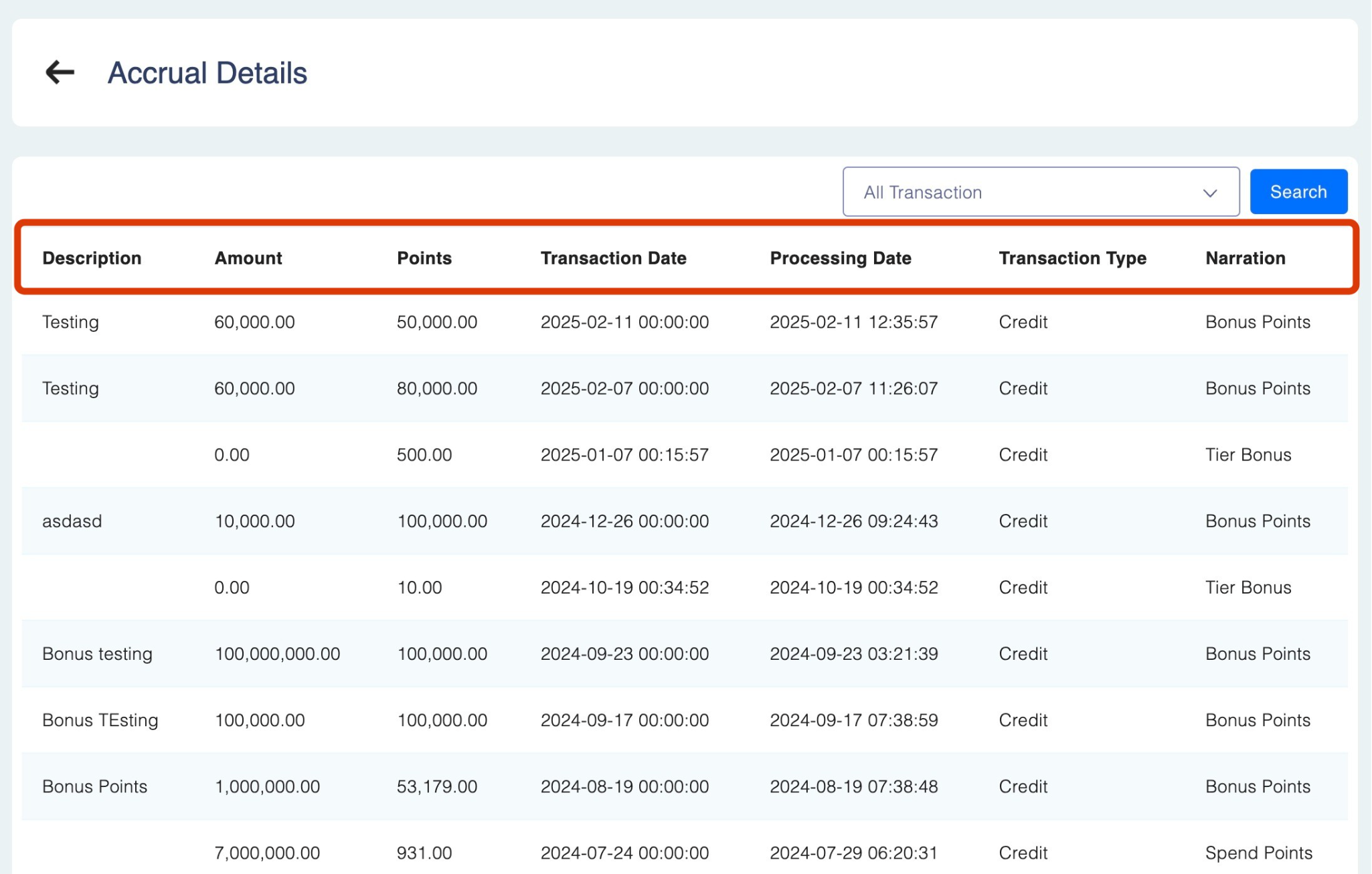The width and height of the screenshot is (1372, 874).
Task: Click the Description column header
Action: coord(92,258)
